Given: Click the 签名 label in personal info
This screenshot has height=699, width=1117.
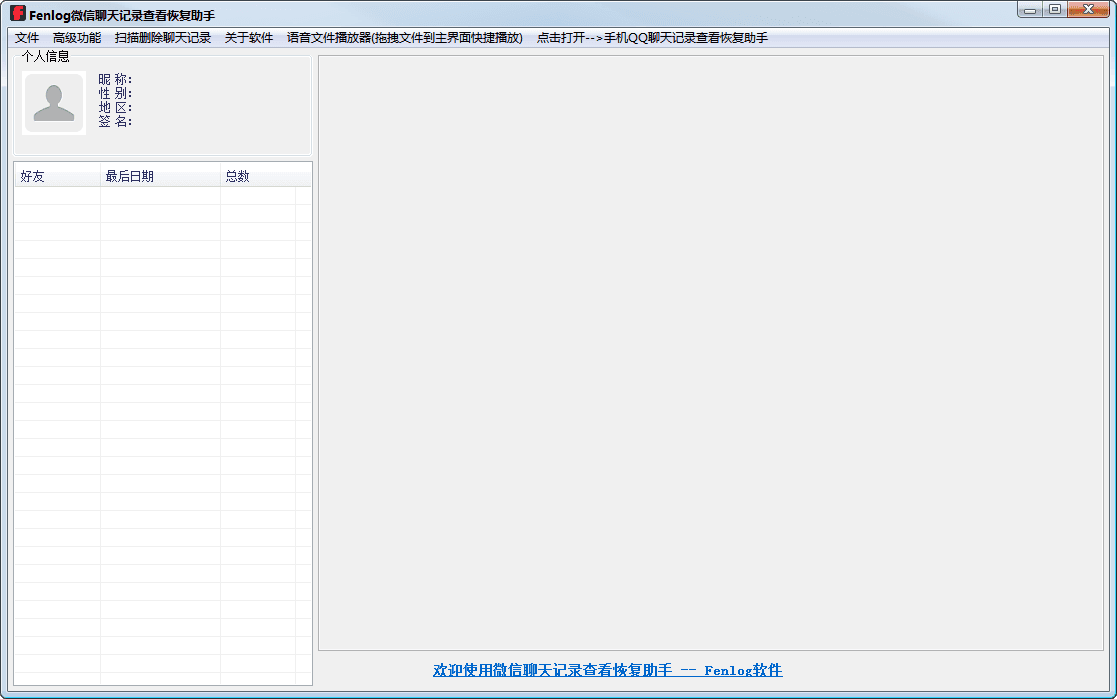Looking at the screenshot, I should (x=115, y=121).
